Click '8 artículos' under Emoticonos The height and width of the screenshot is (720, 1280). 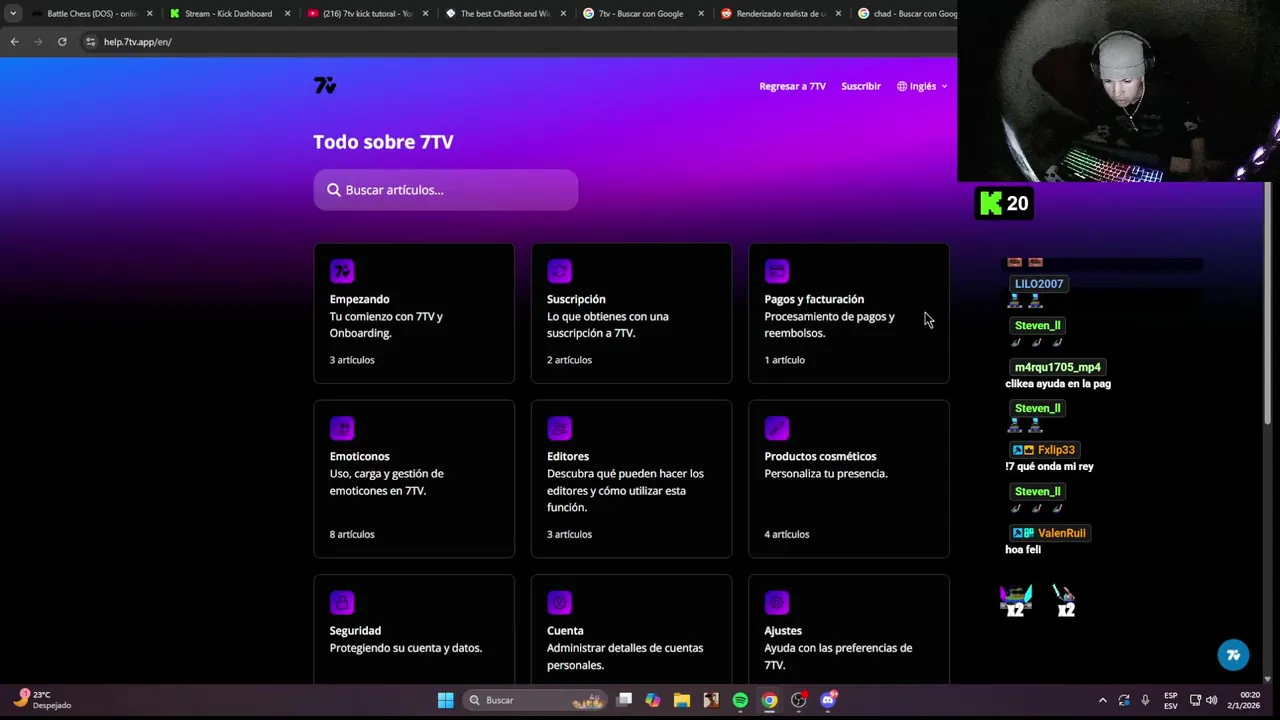coord(352,534)
